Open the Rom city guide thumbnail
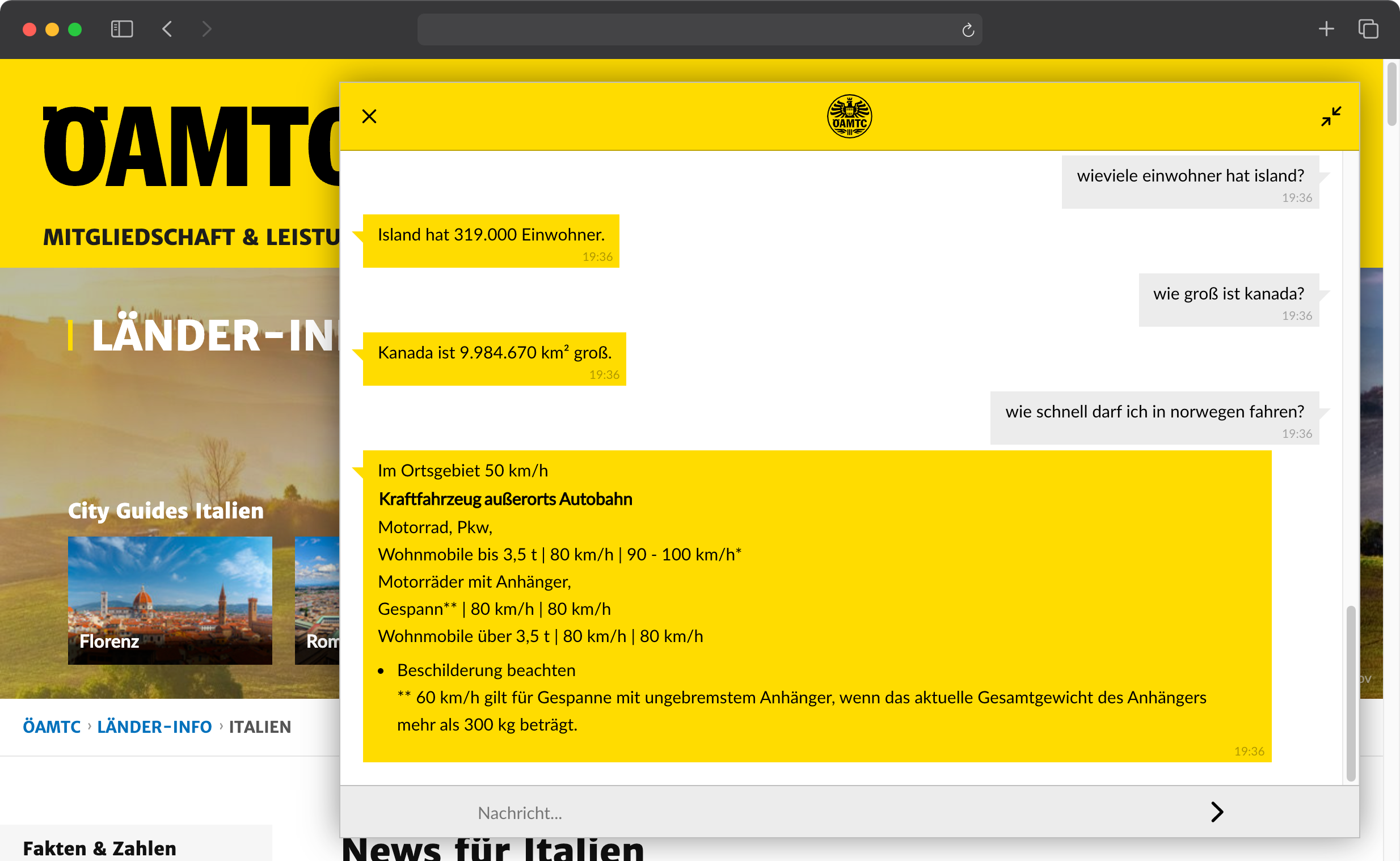This screenshot has height=861, width=1400. [317, 600]
